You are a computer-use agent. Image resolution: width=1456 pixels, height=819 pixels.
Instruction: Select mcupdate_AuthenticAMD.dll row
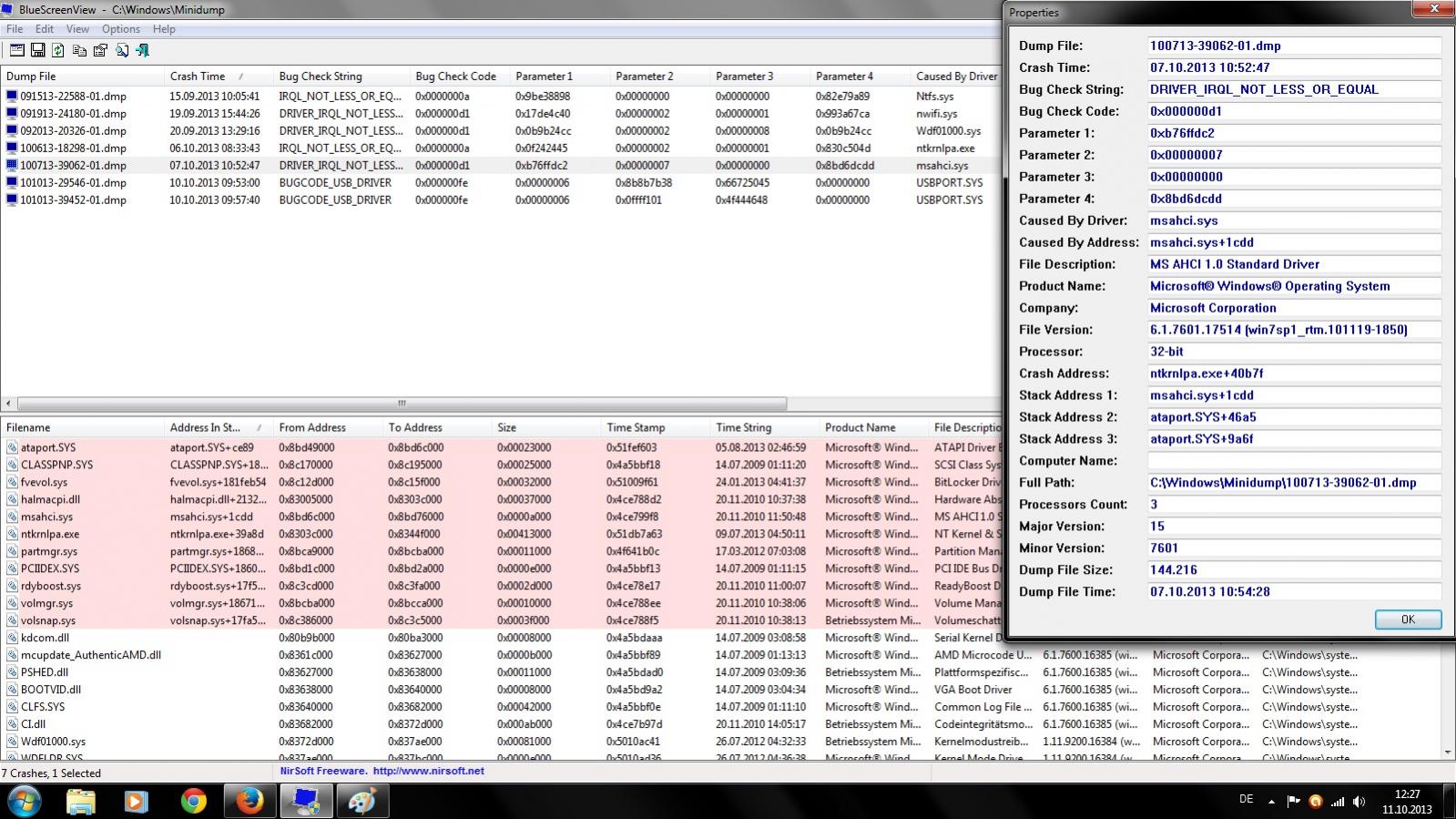coord(719,655)
